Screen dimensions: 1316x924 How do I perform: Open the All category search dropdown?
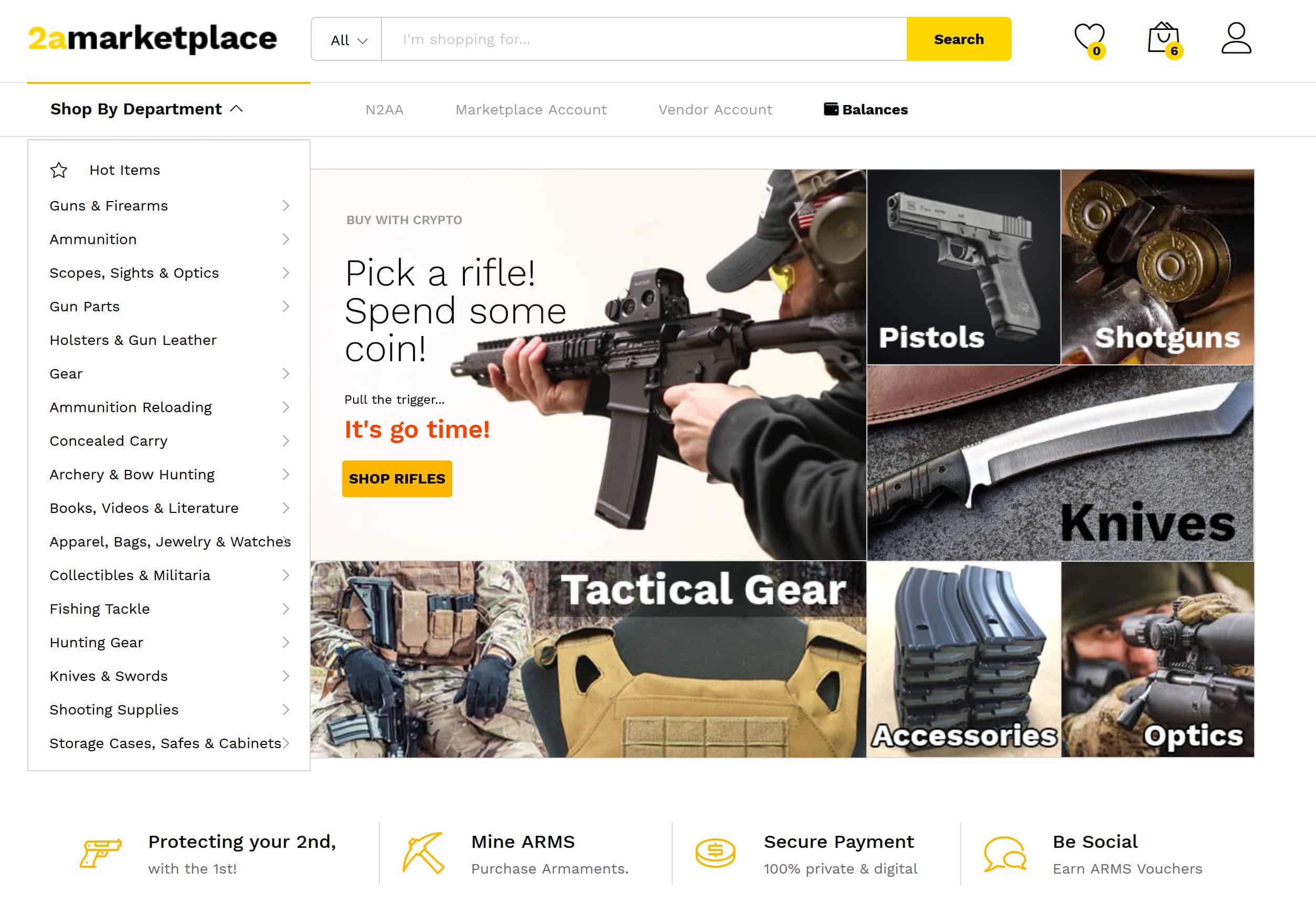347,39
